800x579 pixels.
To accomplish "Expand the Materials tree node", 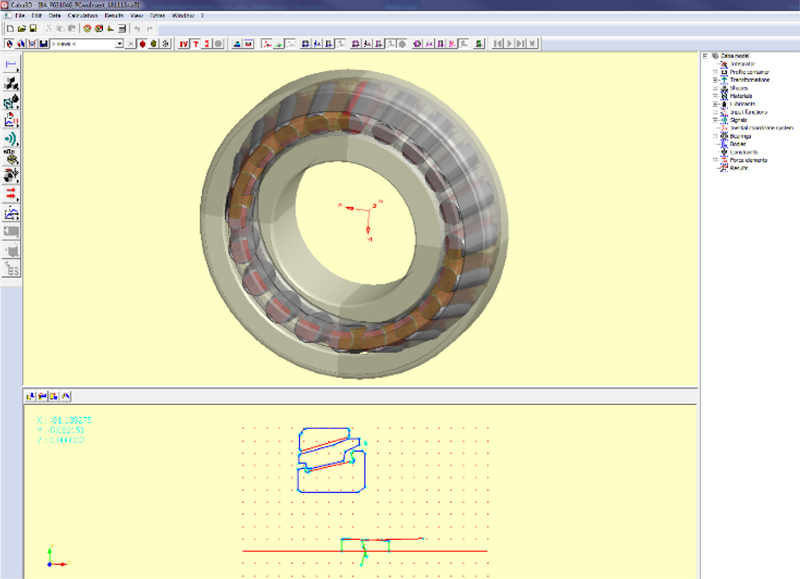I will coord(715,95).
